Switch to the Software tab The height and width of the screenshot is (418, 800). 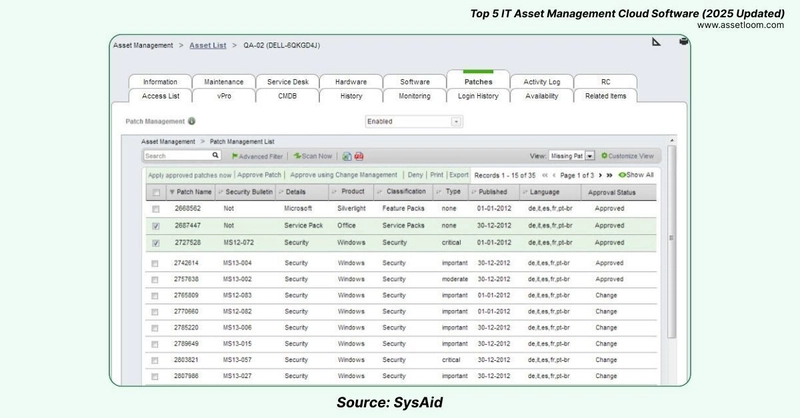point(415,82)
